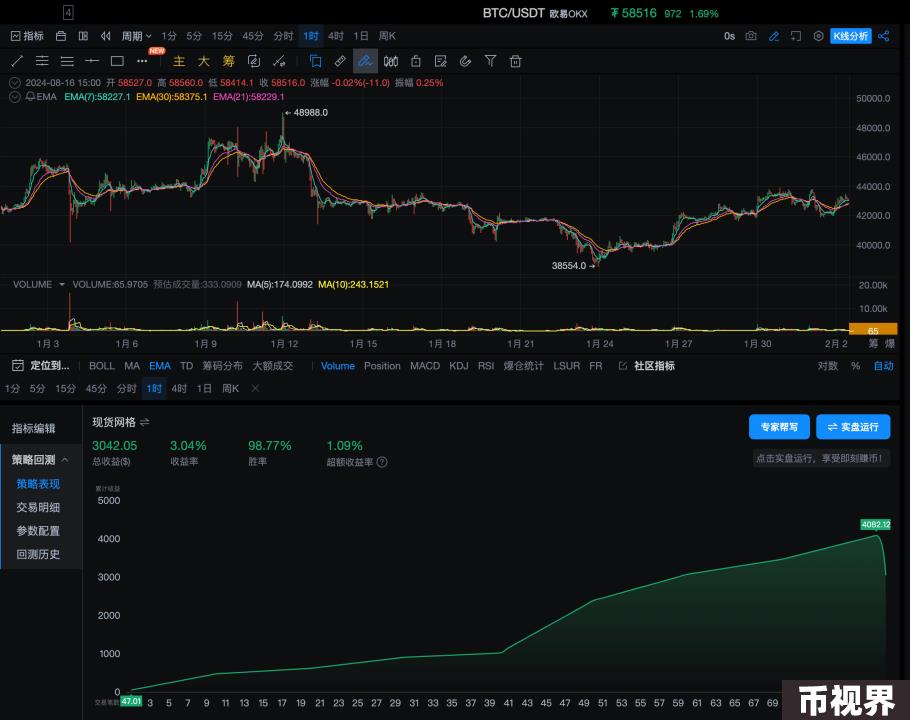
Task: Switch strategy via 现货网格 swap arrows
Action: (145, 422)
